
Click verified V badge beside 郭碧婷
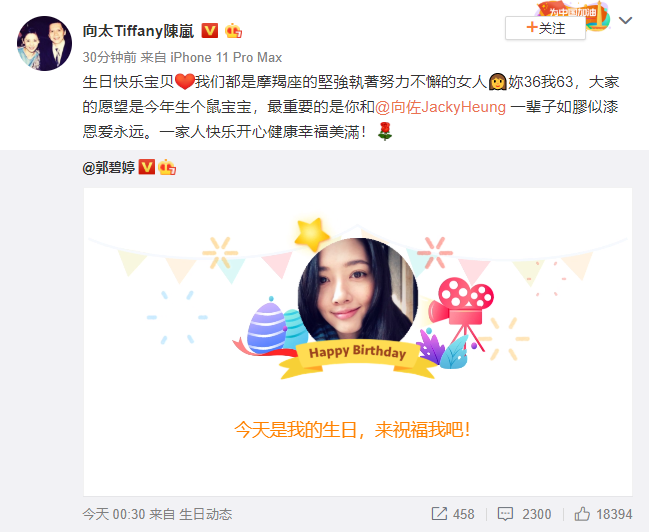click(x=147, y=167)
